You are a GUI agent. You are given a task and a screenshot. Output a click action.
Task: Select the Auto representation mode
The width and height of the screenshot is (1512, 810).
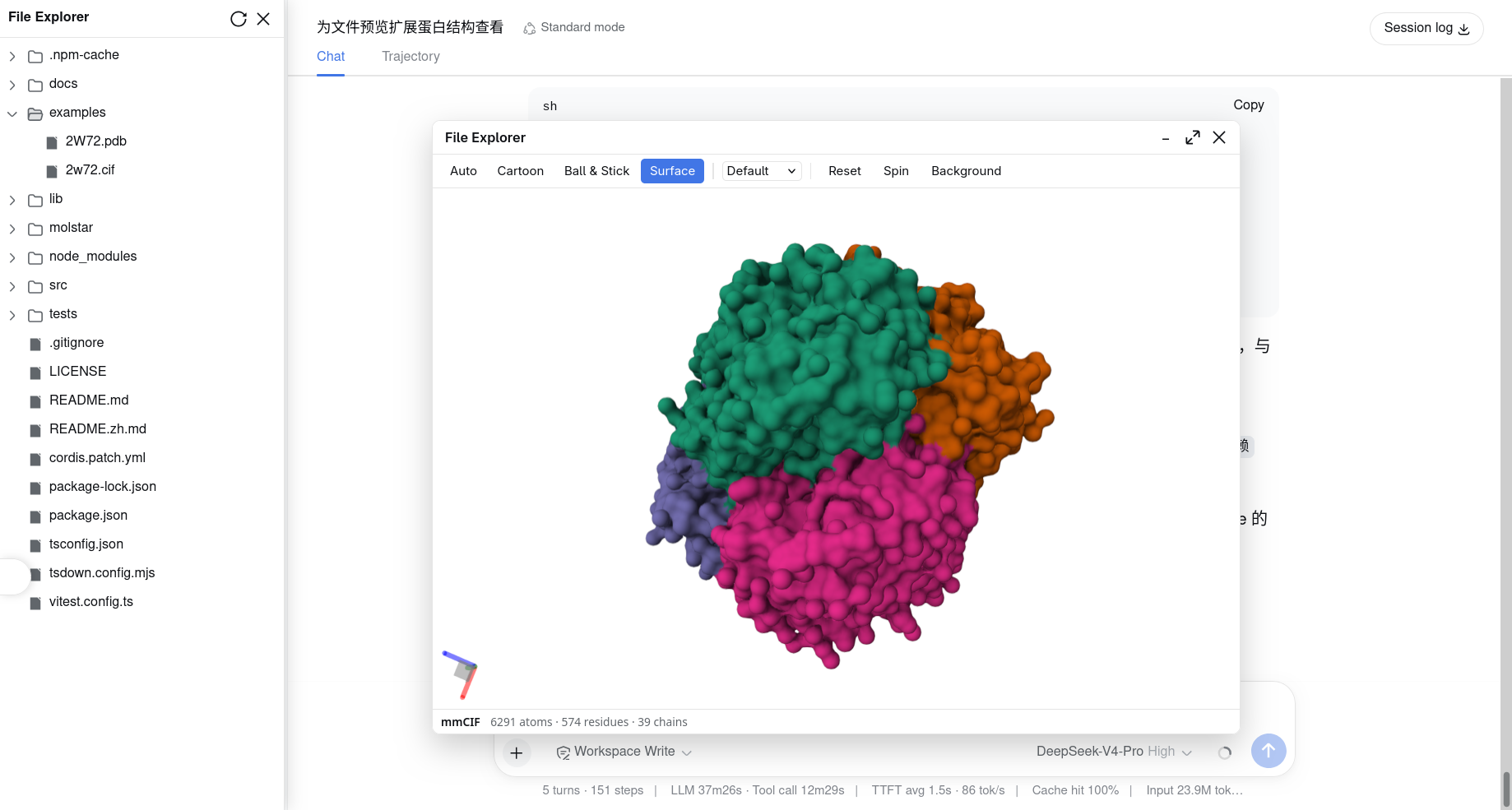(x=463, y=171)
